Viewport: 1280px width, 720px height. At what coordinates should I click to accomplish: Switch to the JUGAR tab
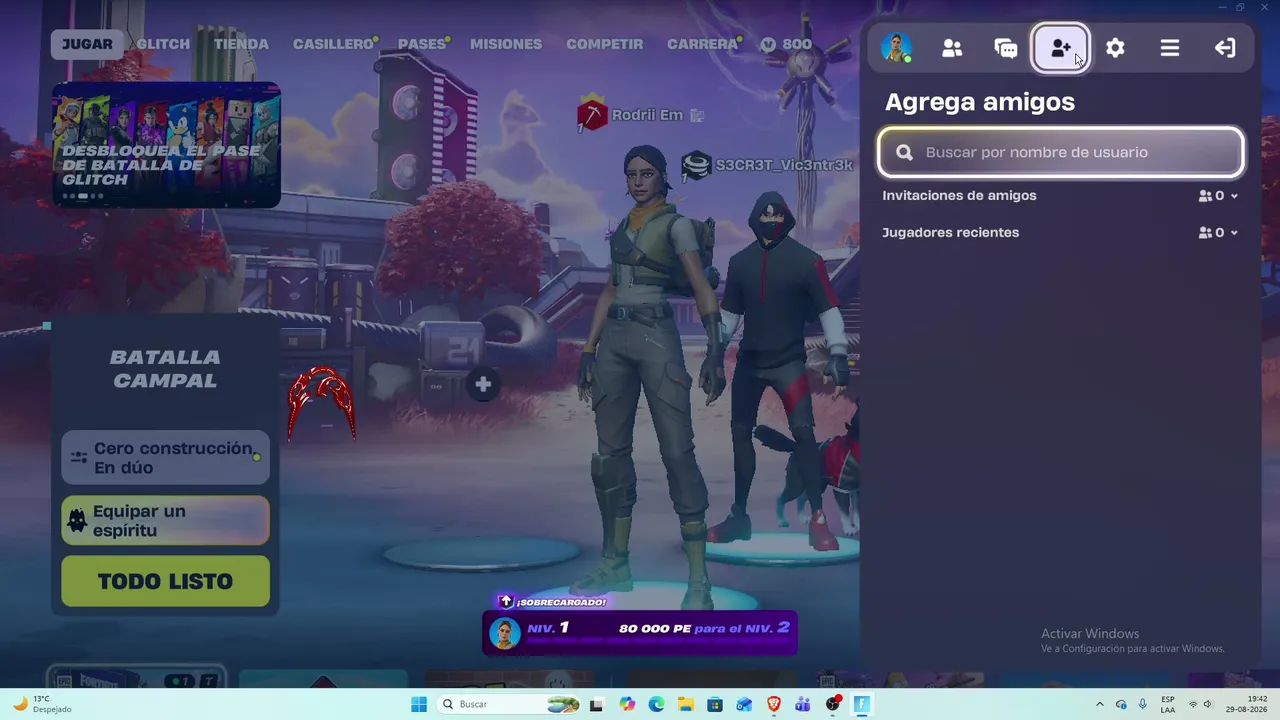tap(87, 44)
